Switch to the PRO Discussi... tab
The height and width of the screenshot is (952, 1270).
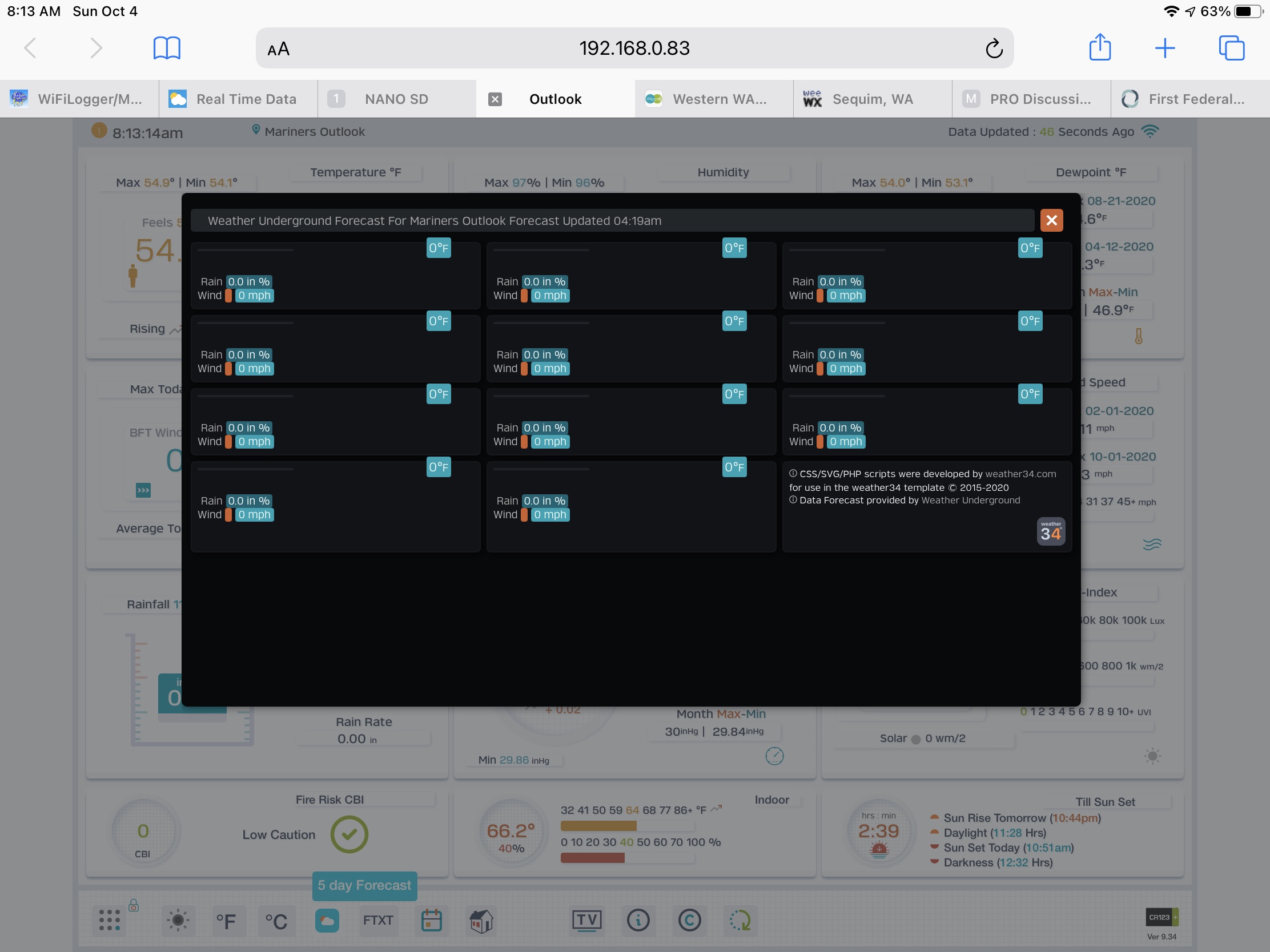point(1031,99)
